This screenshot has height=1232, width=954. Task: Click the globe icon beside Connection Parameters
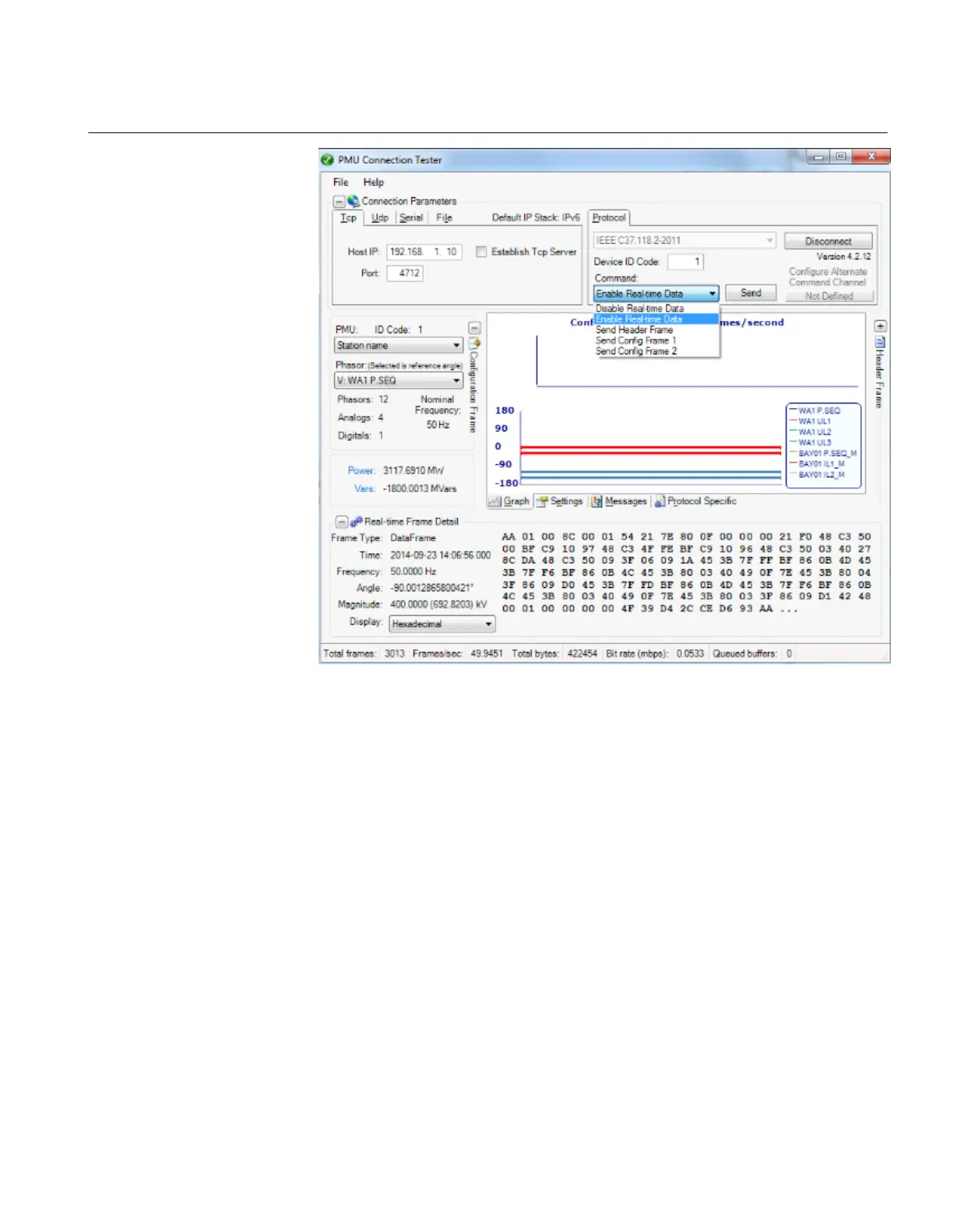354,201
